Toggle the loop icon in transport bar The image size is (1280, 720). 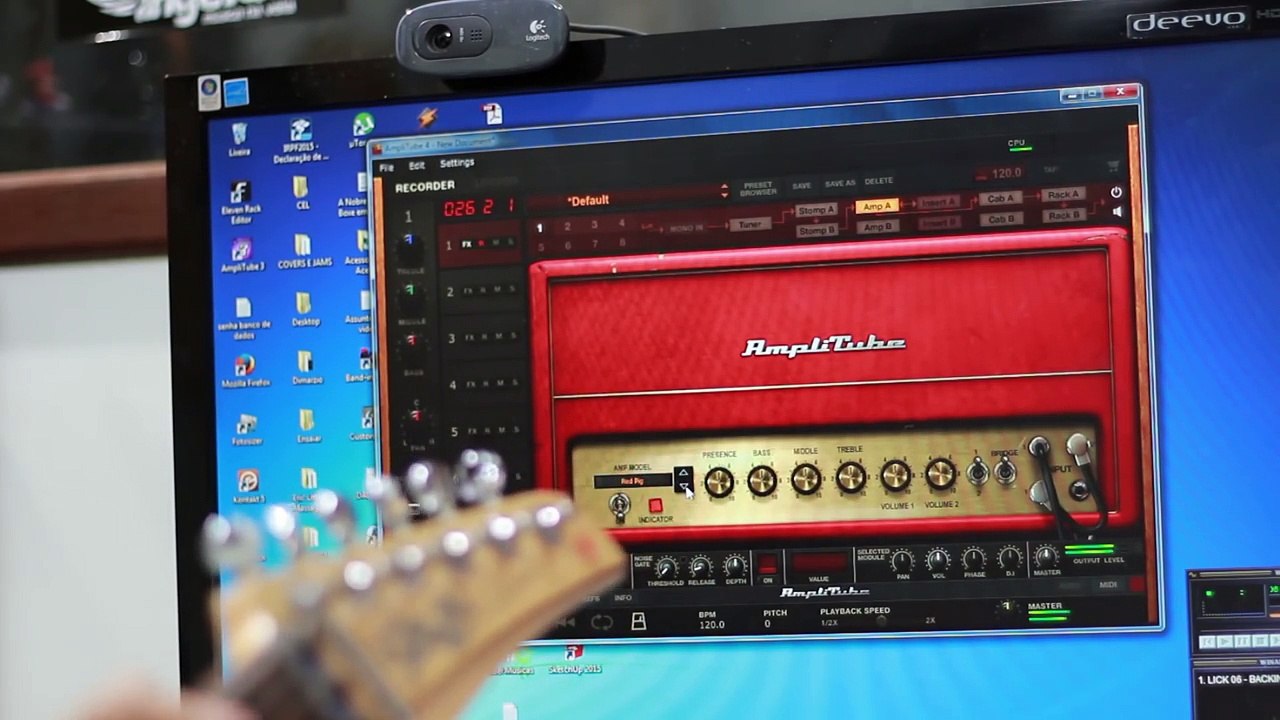[601, 622]
